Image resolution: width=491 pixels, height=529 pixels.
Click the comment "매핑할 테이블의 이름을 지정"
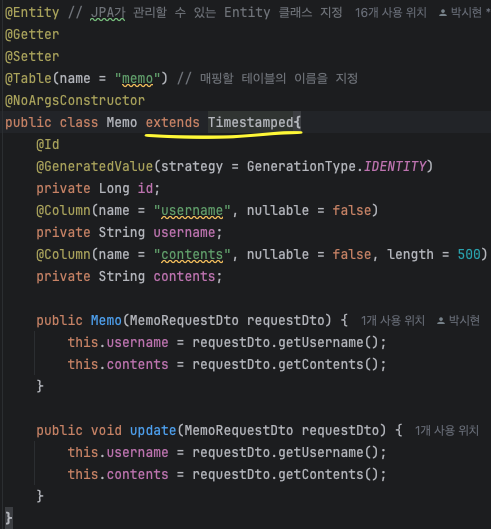(x=279, y=79)
